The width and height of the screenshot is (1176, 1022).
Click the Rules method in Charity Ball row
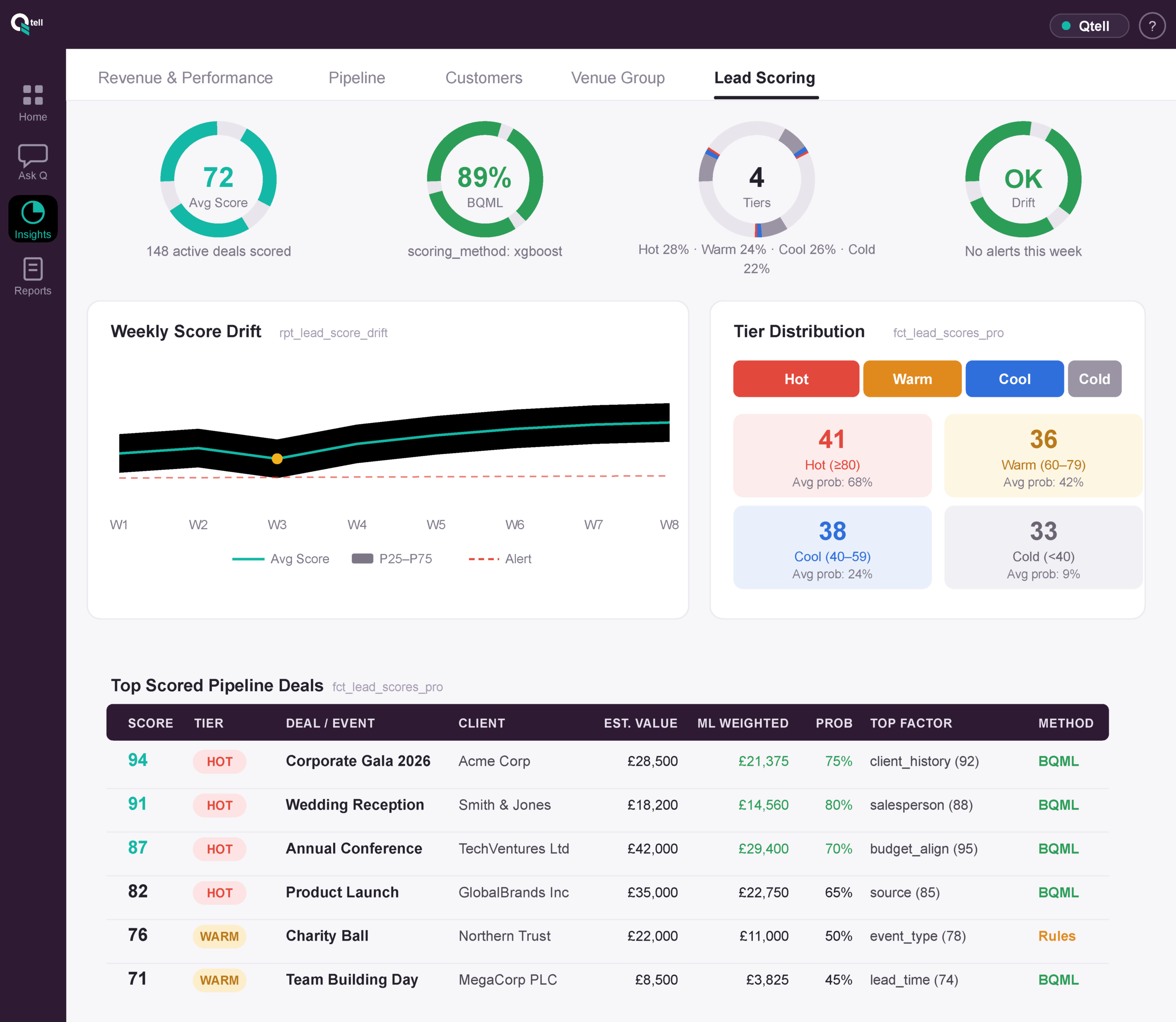point(1057,936)
